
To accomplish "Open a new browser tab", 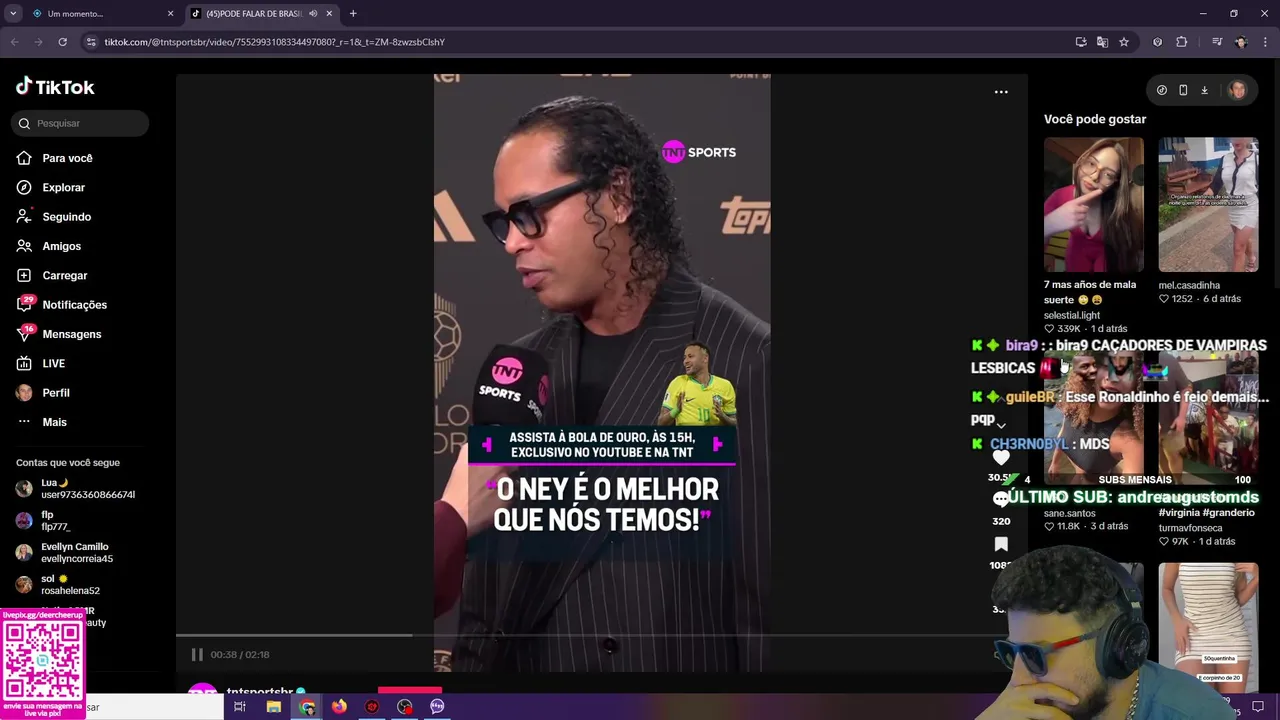I will pyautogui.click(x=353, y=14).
